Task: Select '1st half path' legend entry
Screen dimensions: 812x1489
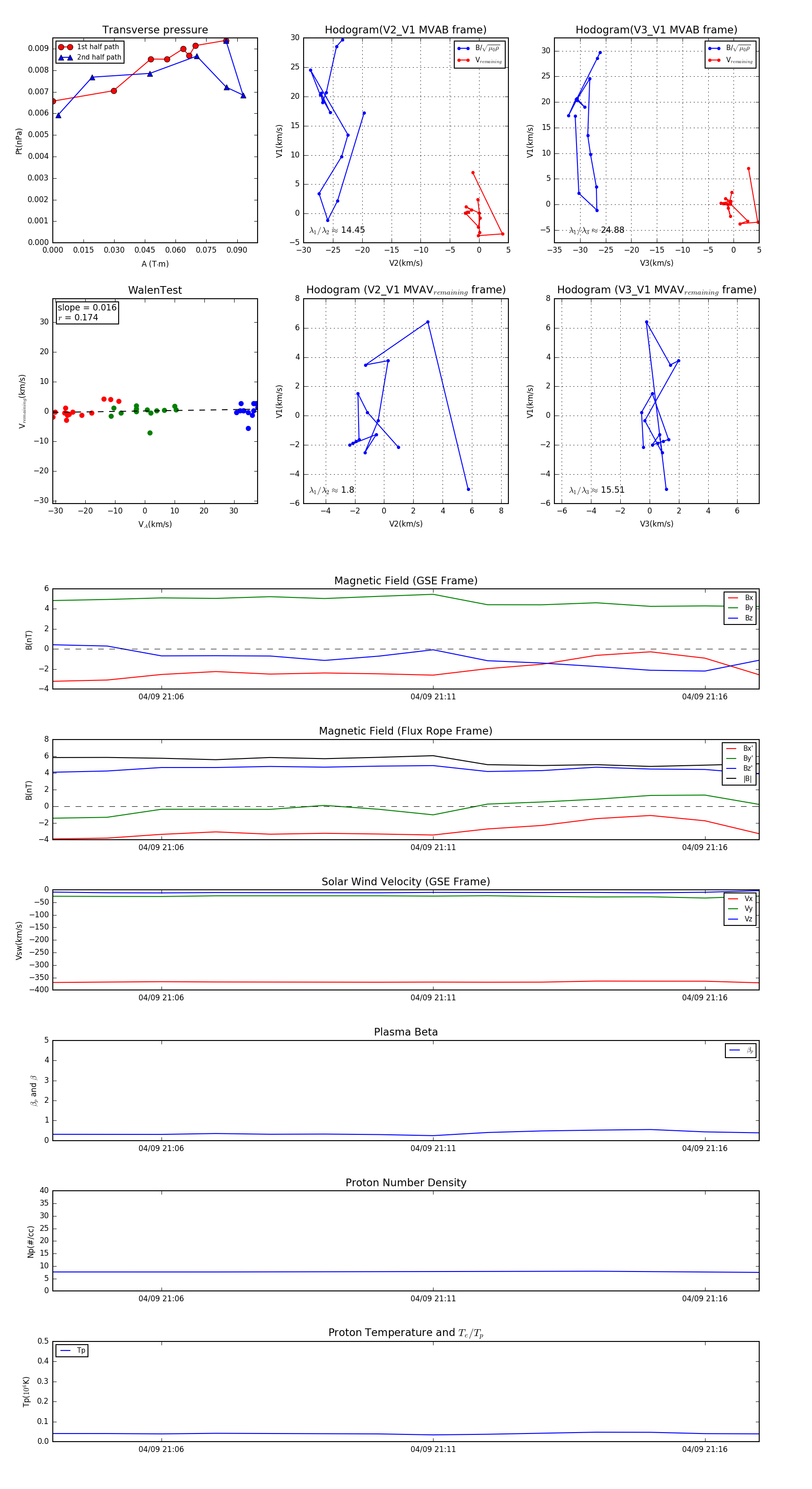Action: 88,47
